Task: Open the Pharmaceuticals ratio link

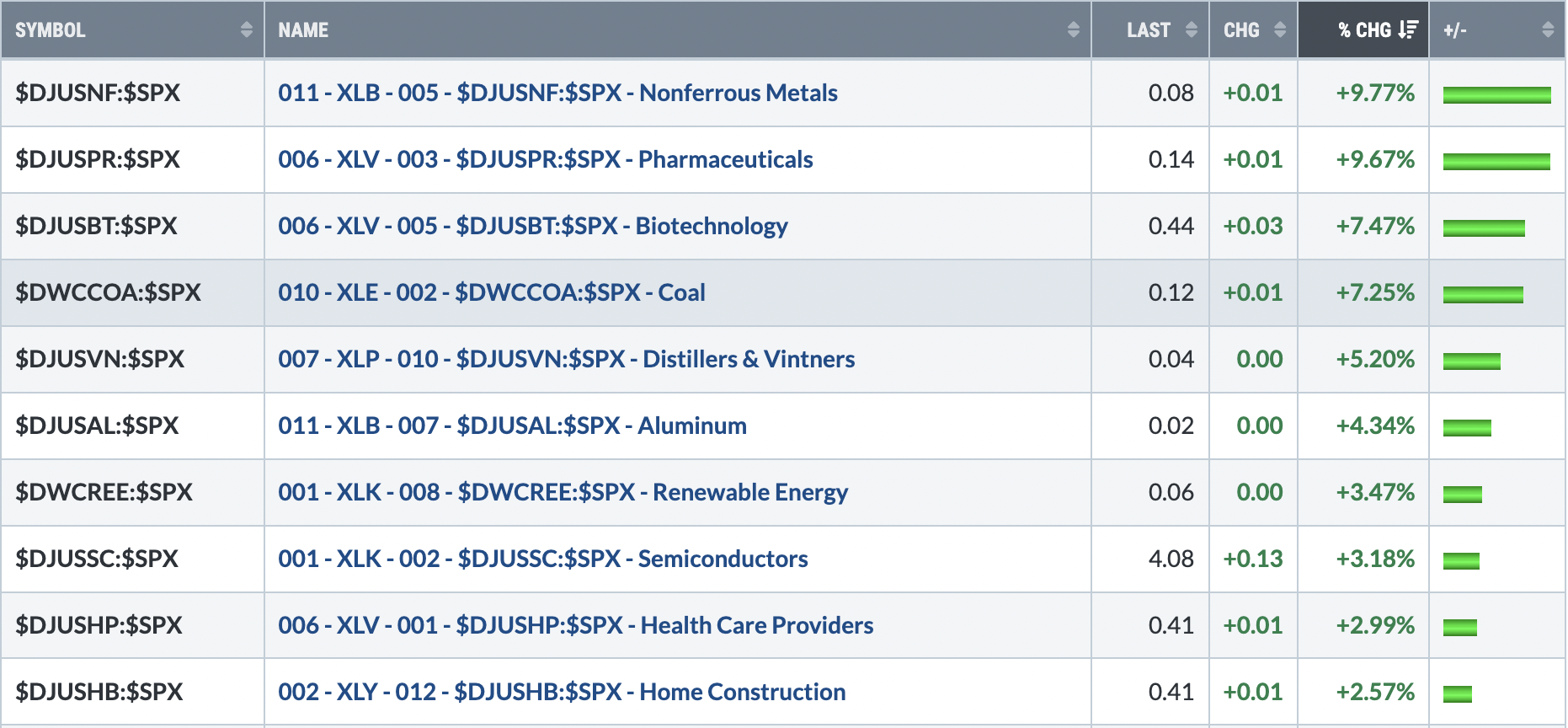Action: [x=546, y=159]
